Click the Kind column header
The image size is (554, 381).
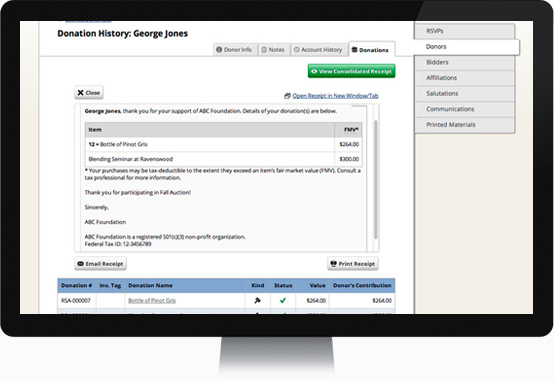coord(258,285)
